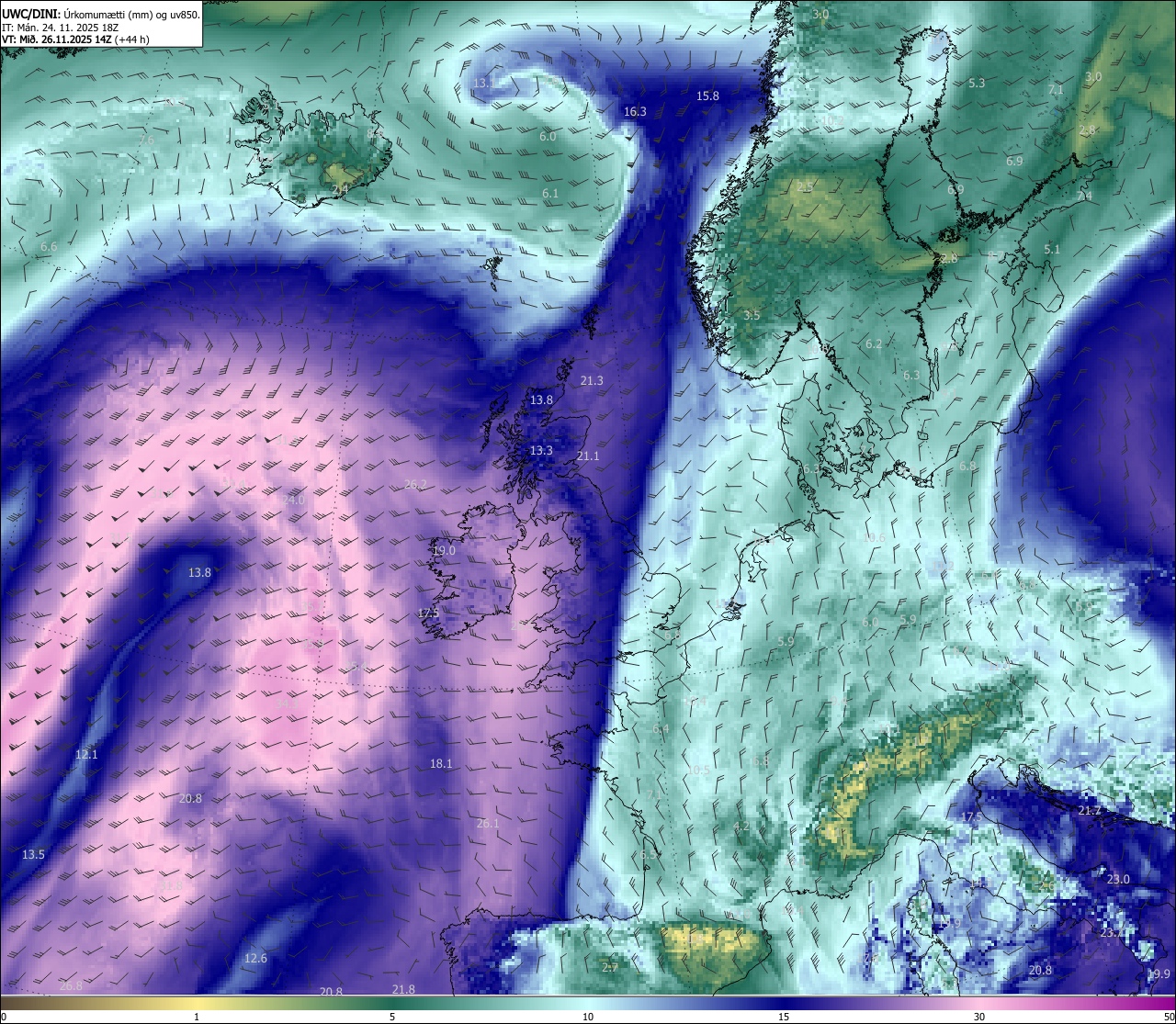Click the 19.9 value label
The width and height of the screenshot is (1176, 1024).
1159,974
